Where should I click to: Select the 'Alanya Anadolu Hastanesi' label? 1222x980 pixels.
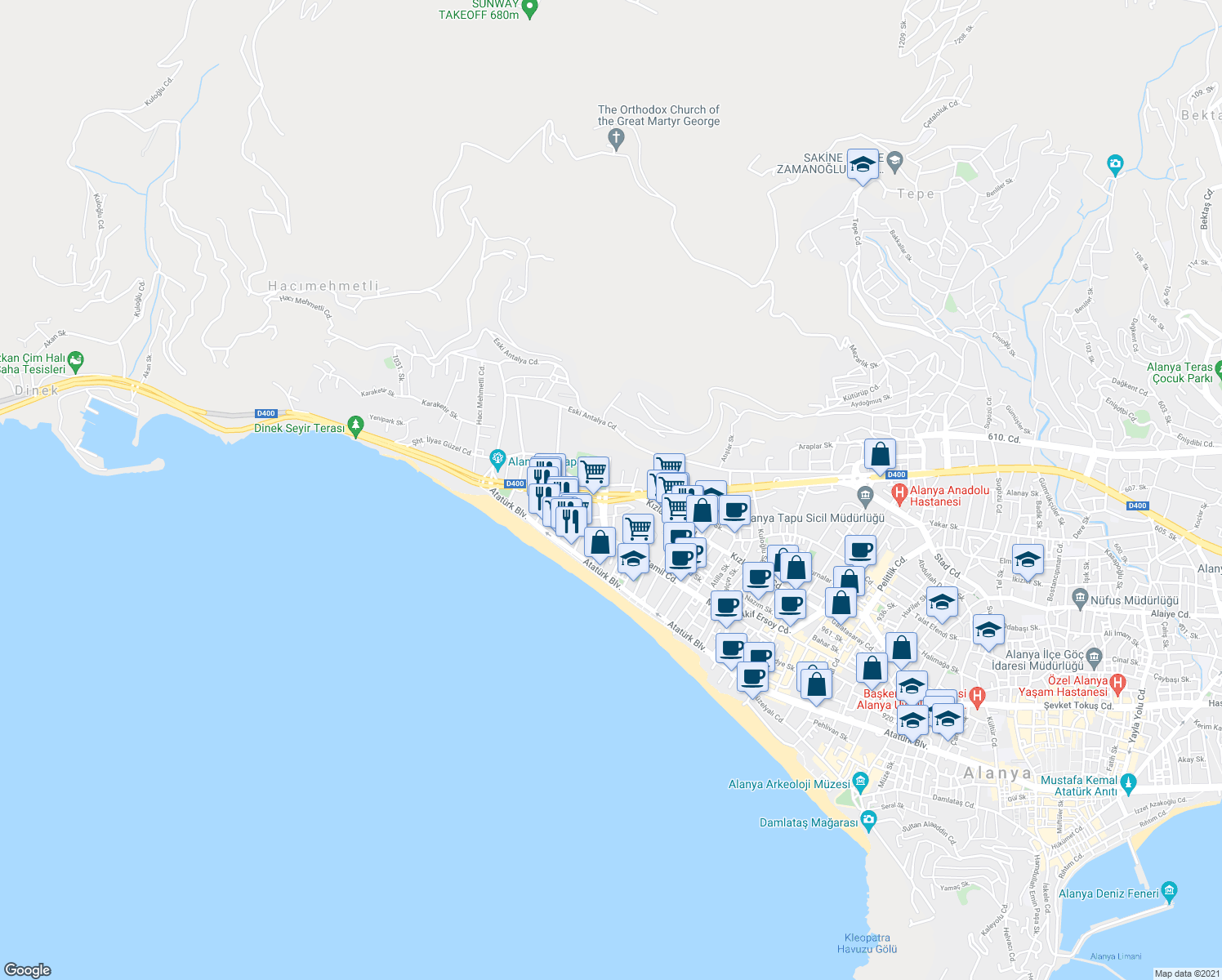949,496
